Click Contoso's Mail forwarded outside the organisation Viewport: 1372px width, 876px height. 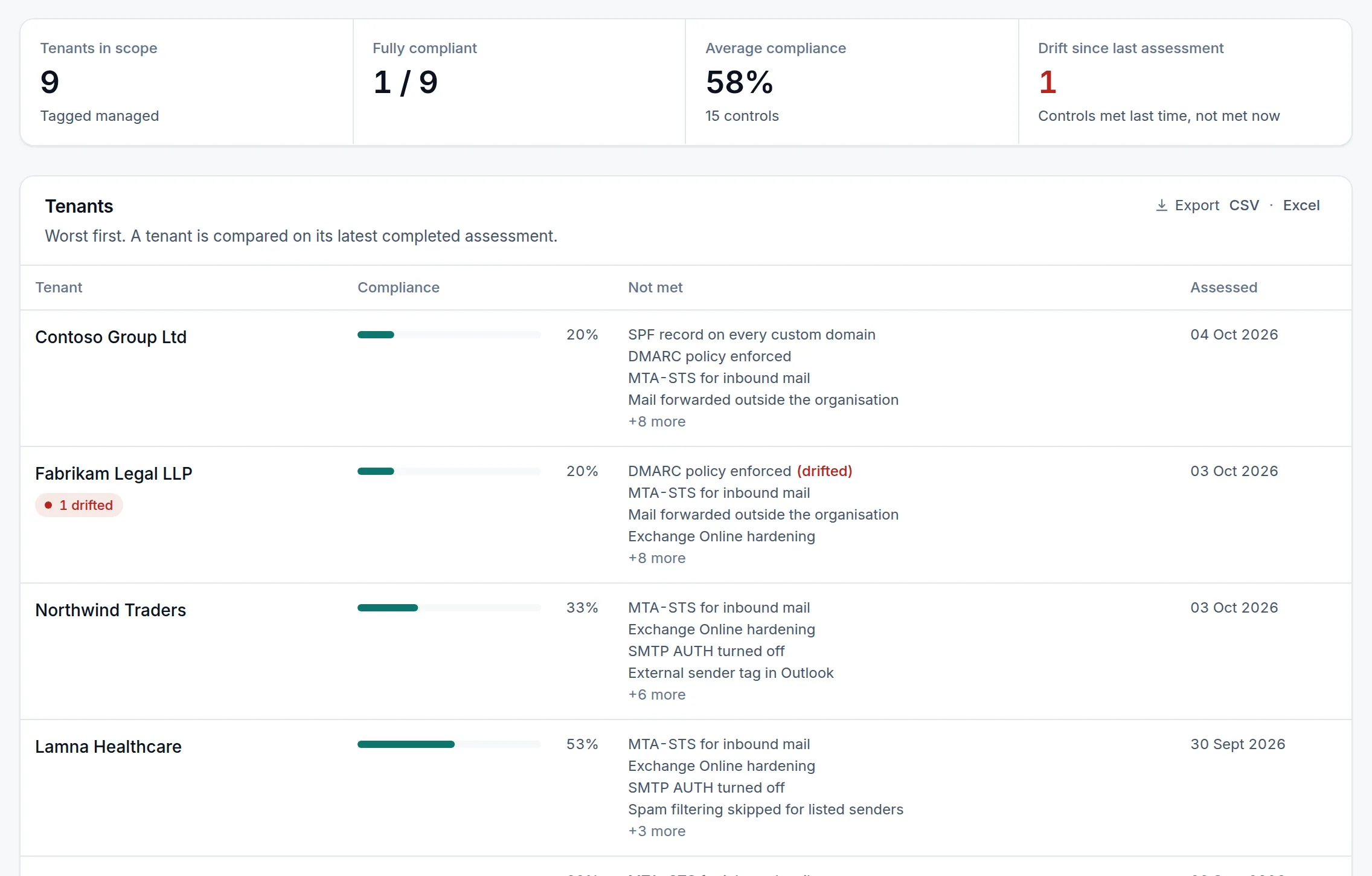click(763, 400)
